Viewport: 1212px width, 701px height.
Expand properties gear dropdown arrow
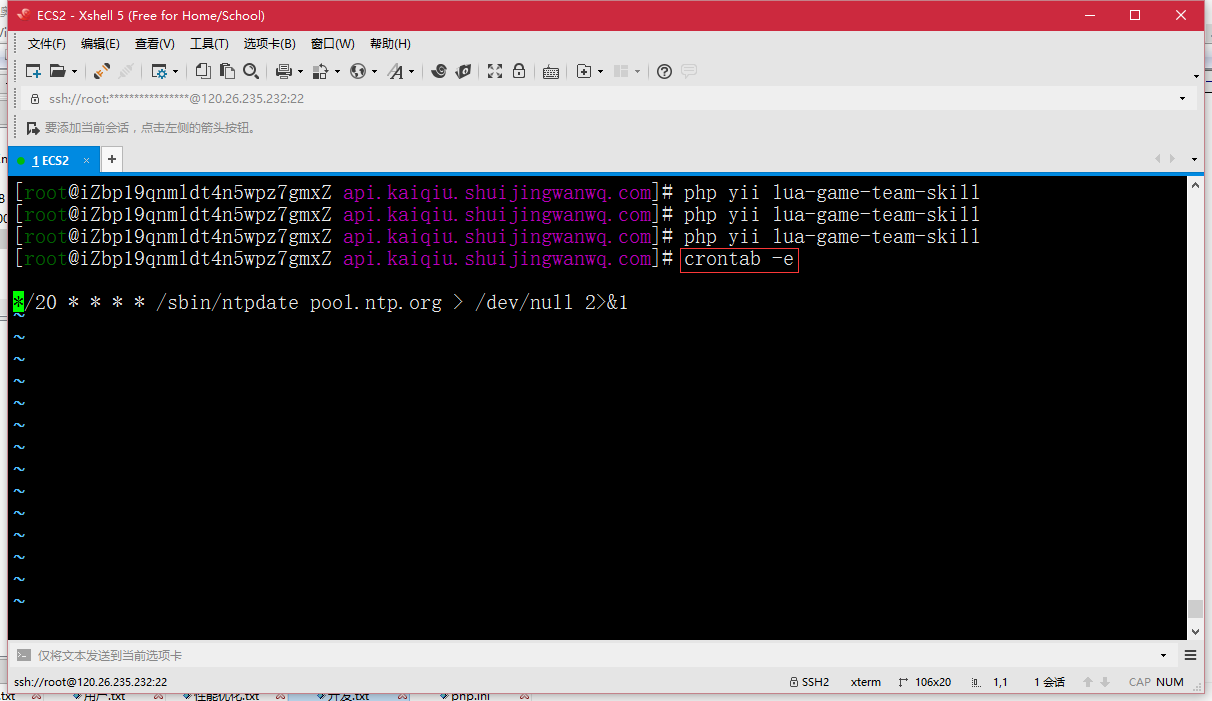click(x=176, y=72)
